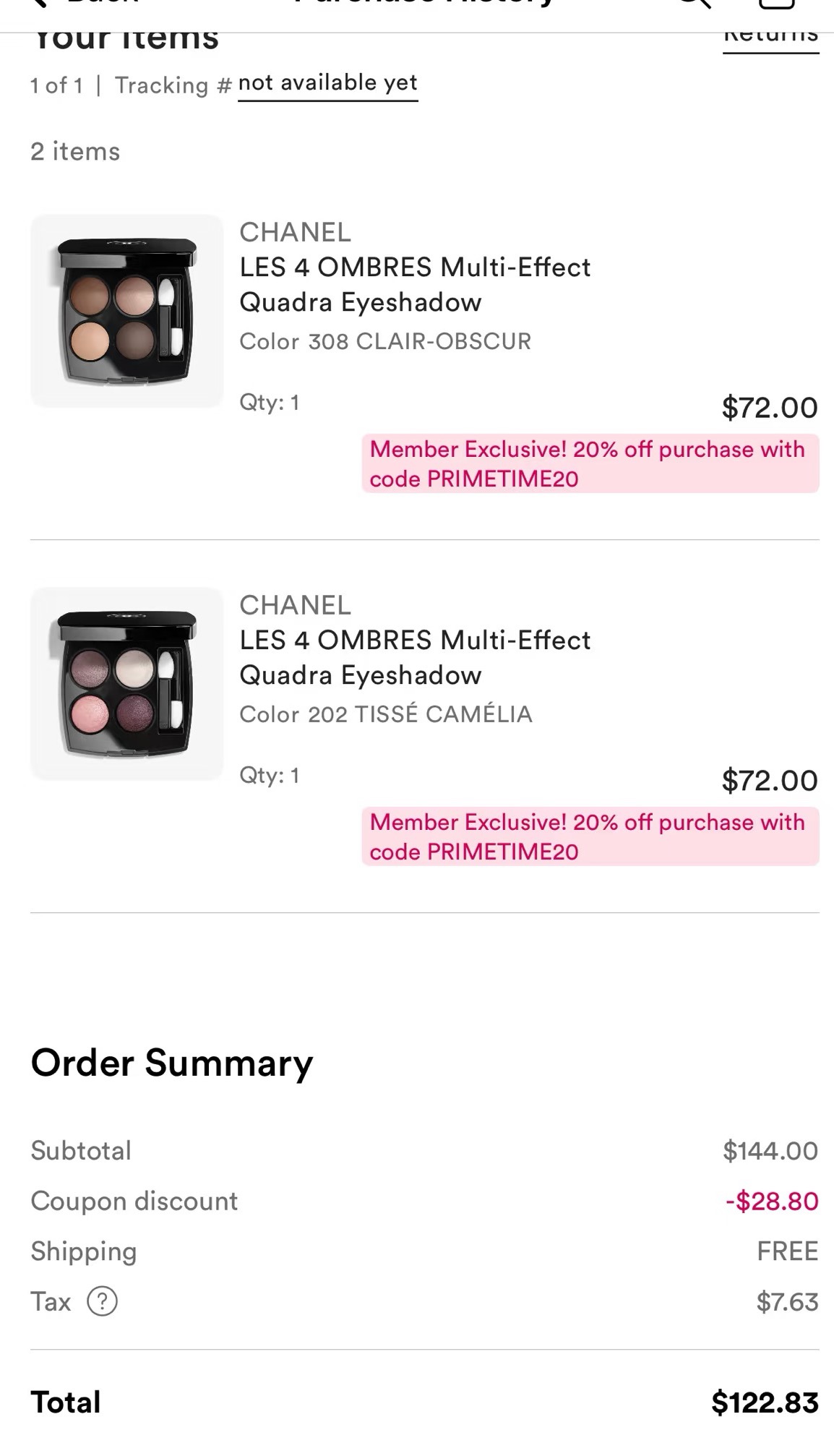Click the Purchase History header title
Viewport: 834px width, 1456px height.
[425, 4]
